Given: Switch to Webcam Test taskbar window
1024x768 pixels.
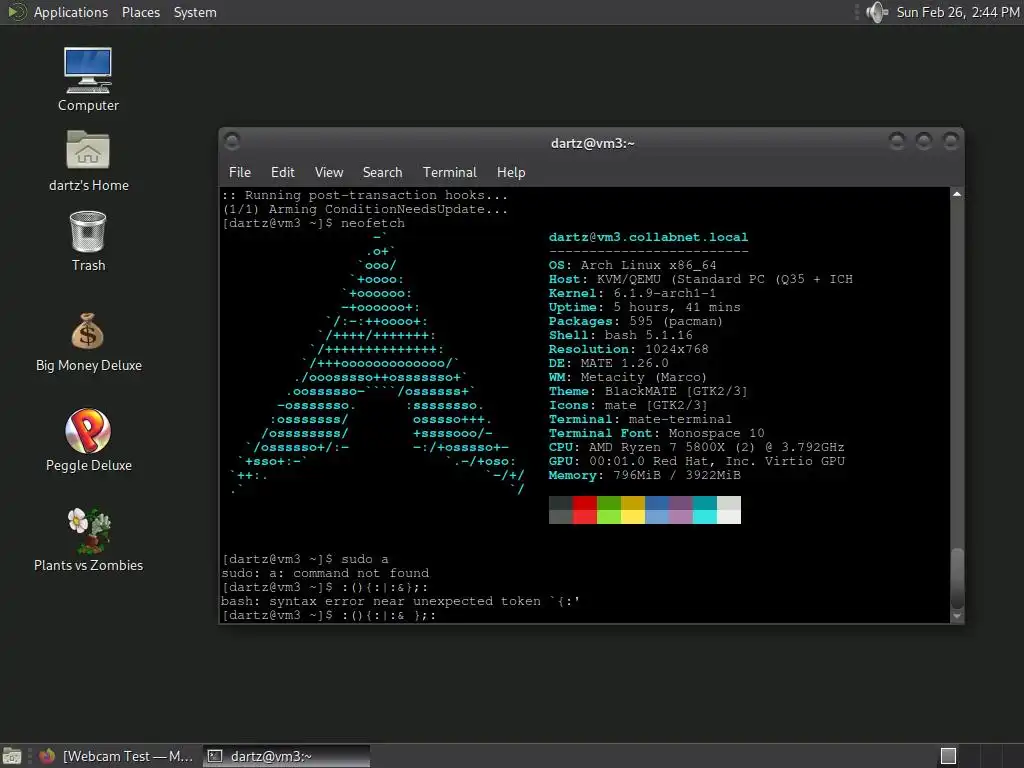Looking at the screenshot, I should pos(116,756).
